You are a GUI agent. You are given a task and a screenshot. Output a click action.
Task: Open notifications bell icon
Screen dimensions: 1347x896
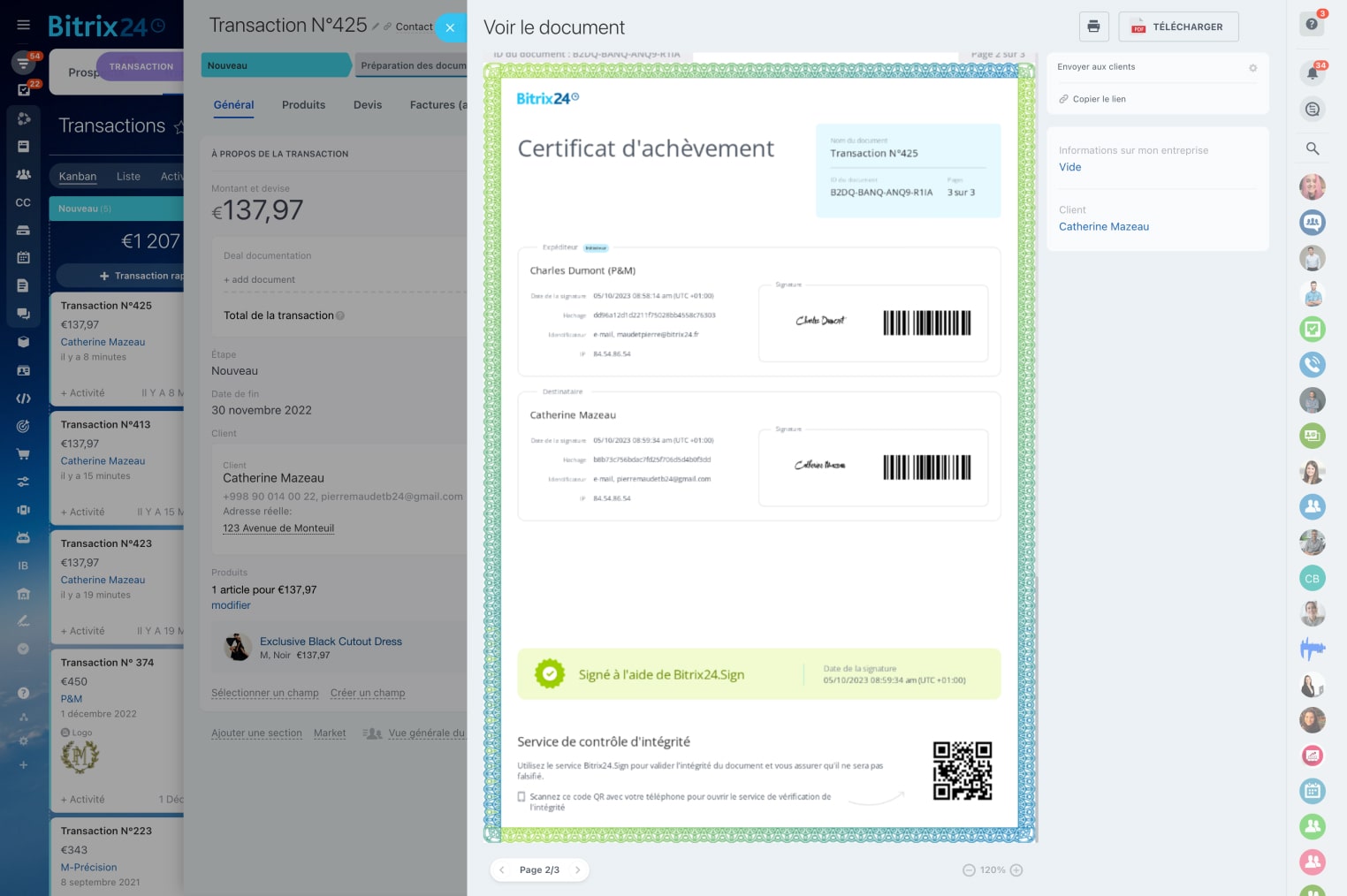pyautogui.click(x=1312, y=73)
